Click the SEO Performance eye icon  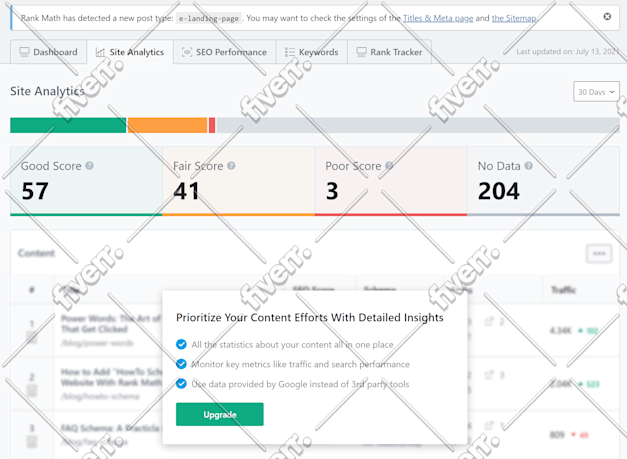187,52
